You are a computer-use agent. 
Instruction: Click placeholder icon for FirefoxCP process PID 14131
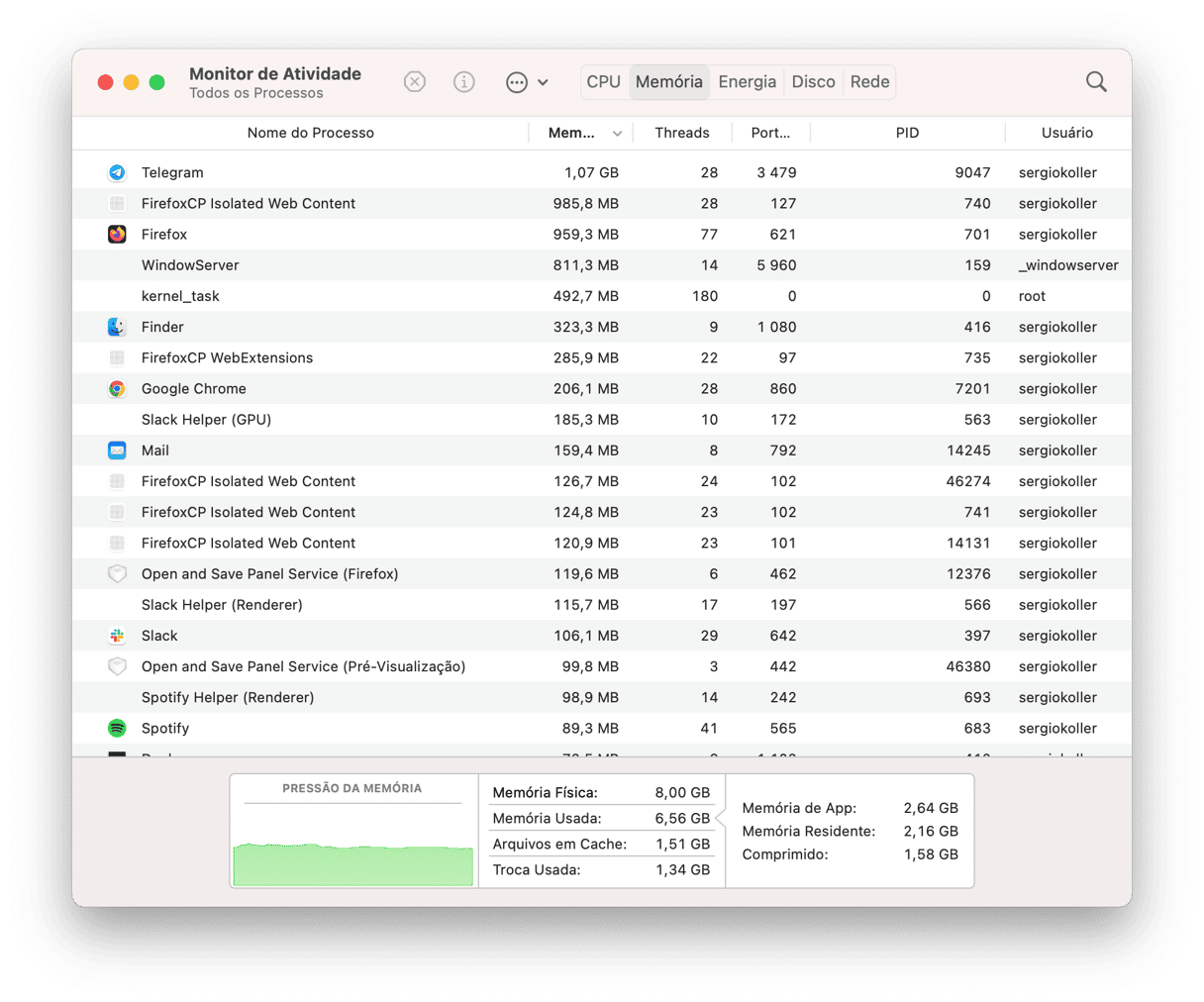tap(117, 544)
